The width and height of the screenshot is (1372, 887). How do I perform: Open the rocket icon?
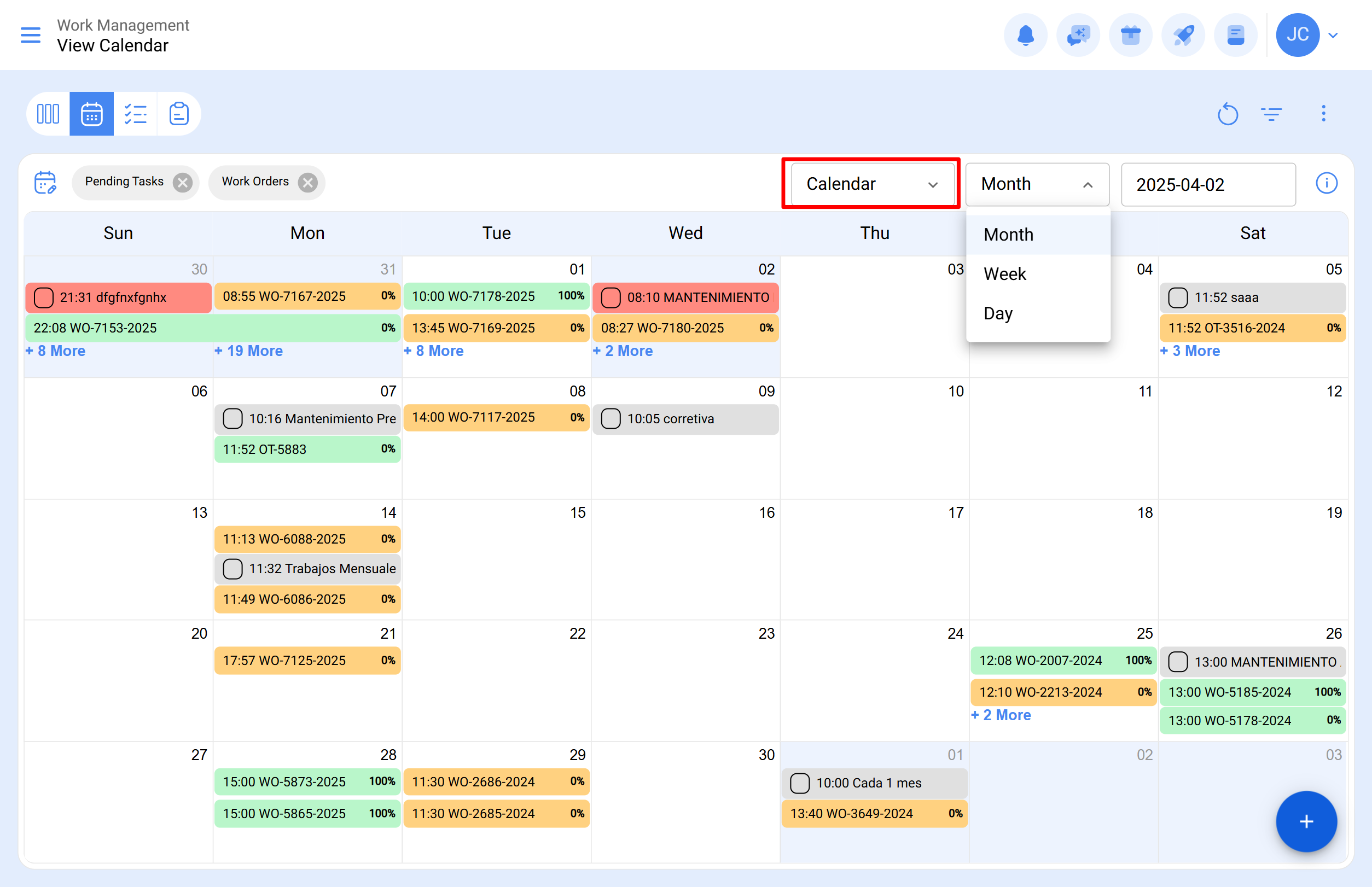point(1183,35)
